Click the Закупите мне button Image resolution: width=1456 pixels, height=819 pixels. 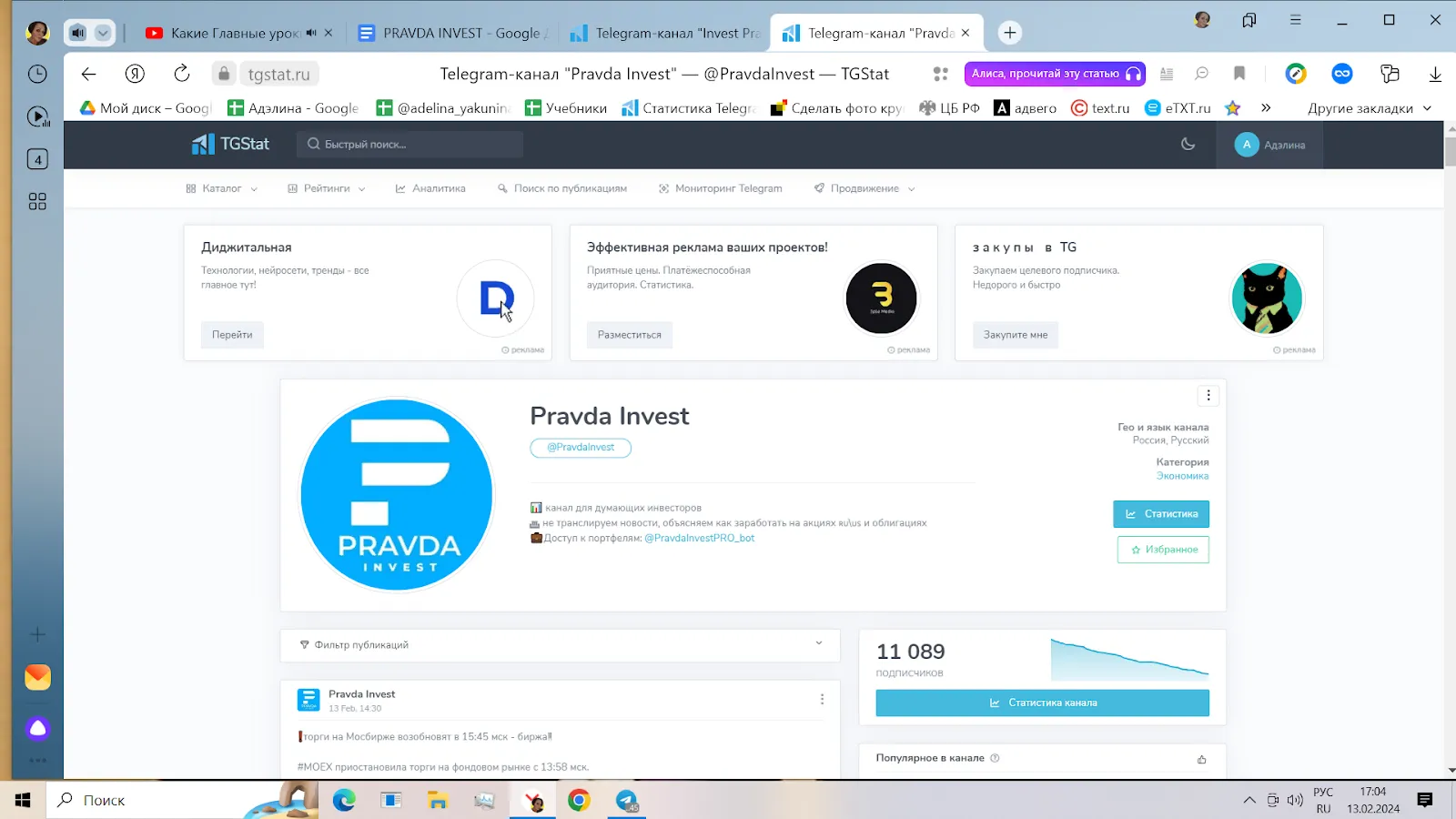[x=1016, y=335]
